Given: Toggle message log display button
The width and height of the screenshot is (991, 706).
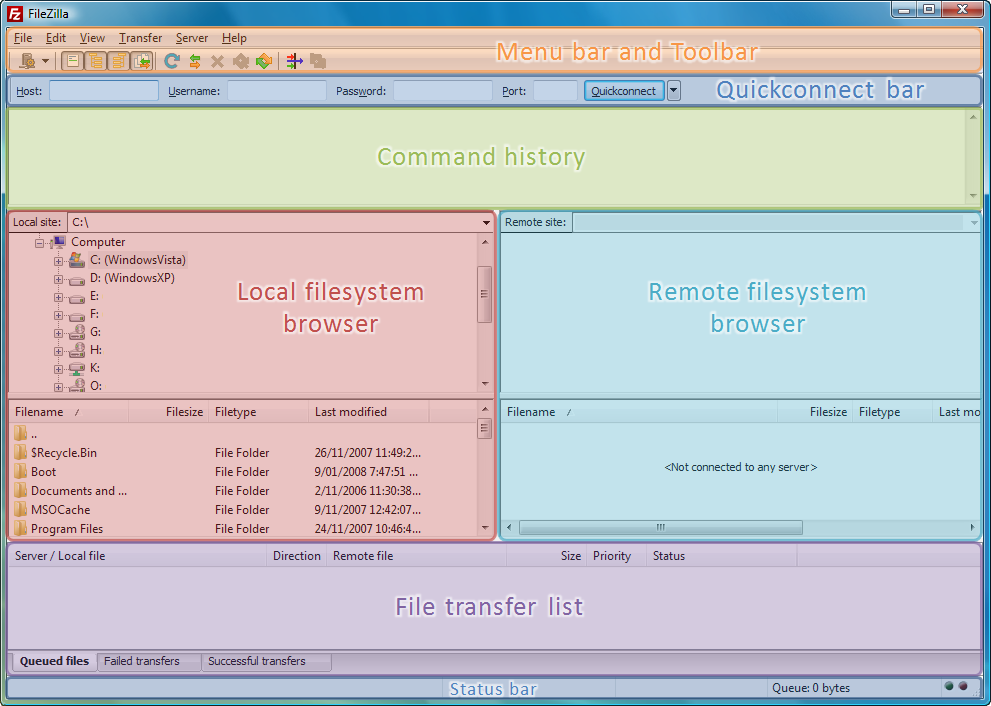Looking at the screenshot, I should pos(73,61).
